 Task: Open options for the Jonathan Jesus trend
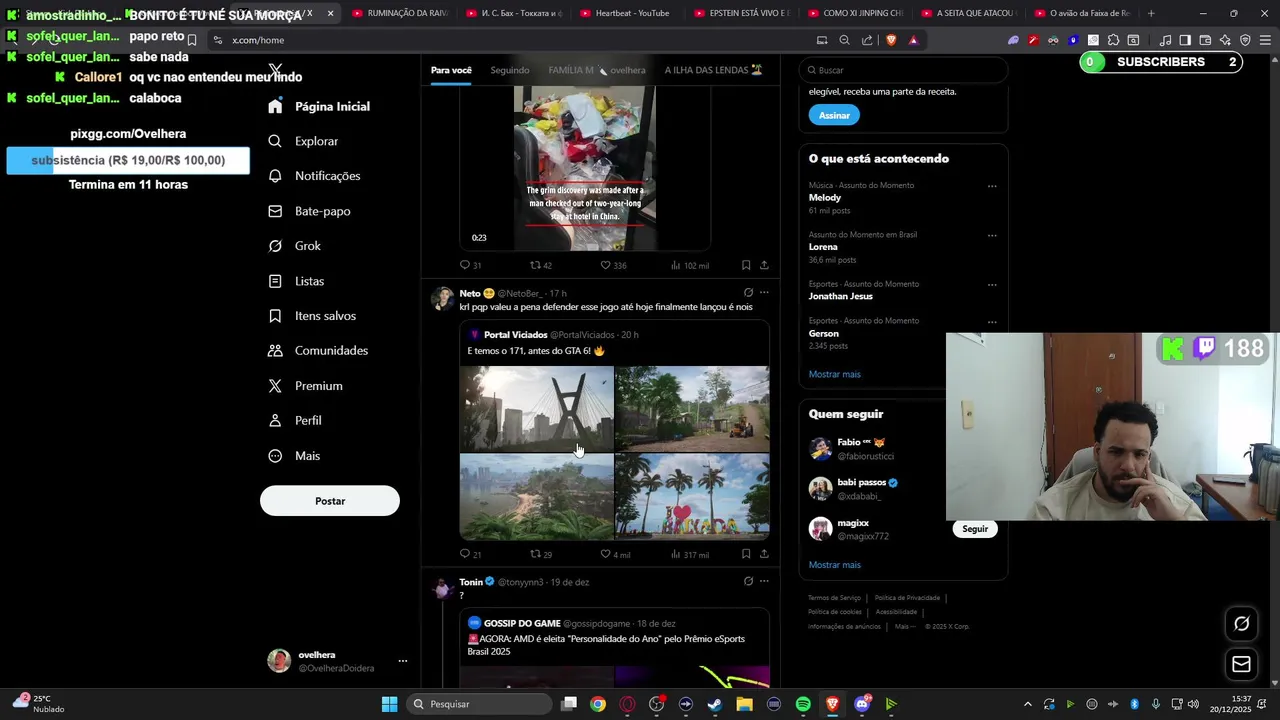point(992,285)
